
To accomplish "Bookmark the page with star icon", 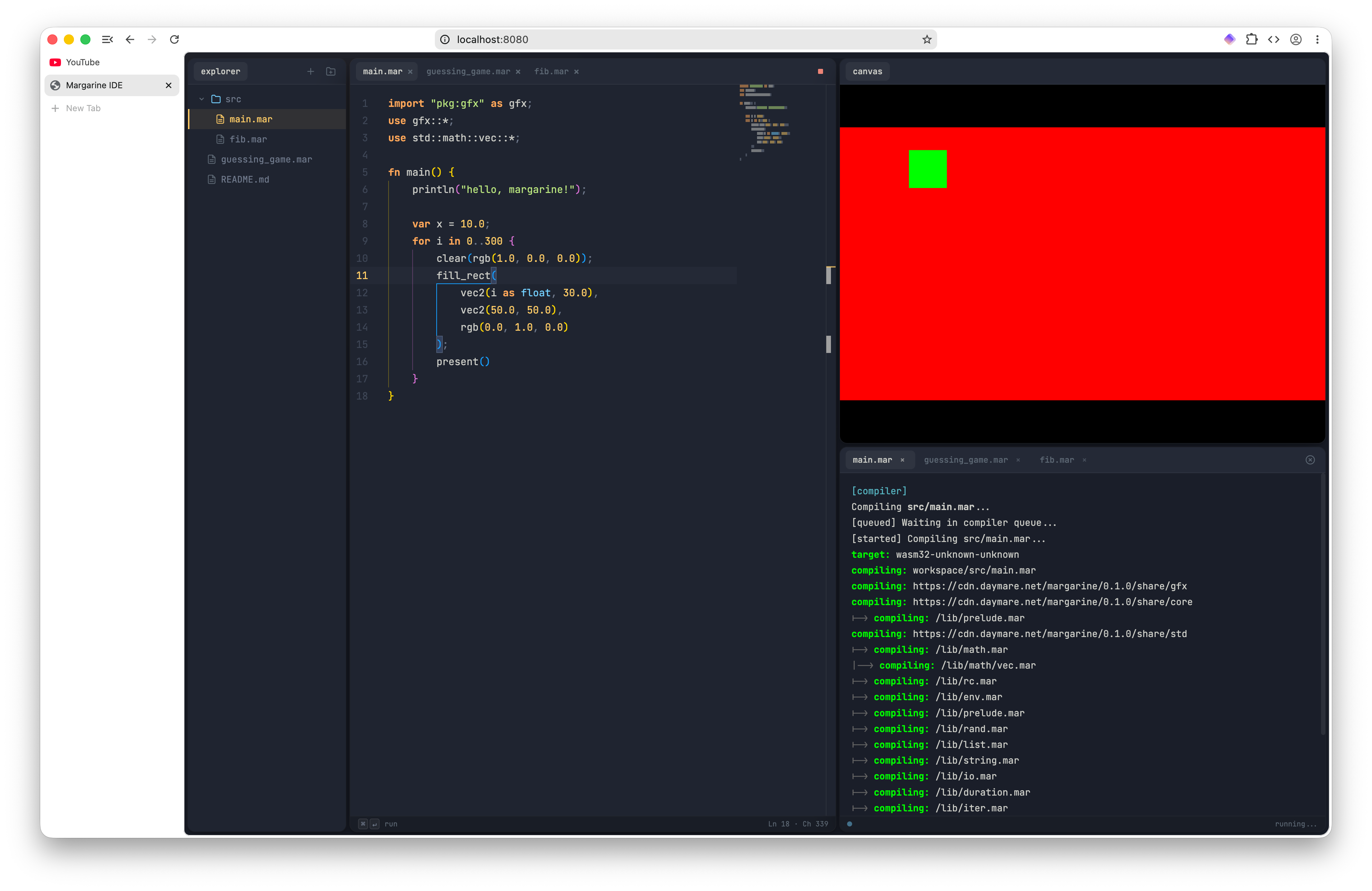I will (x=926, y=39).
